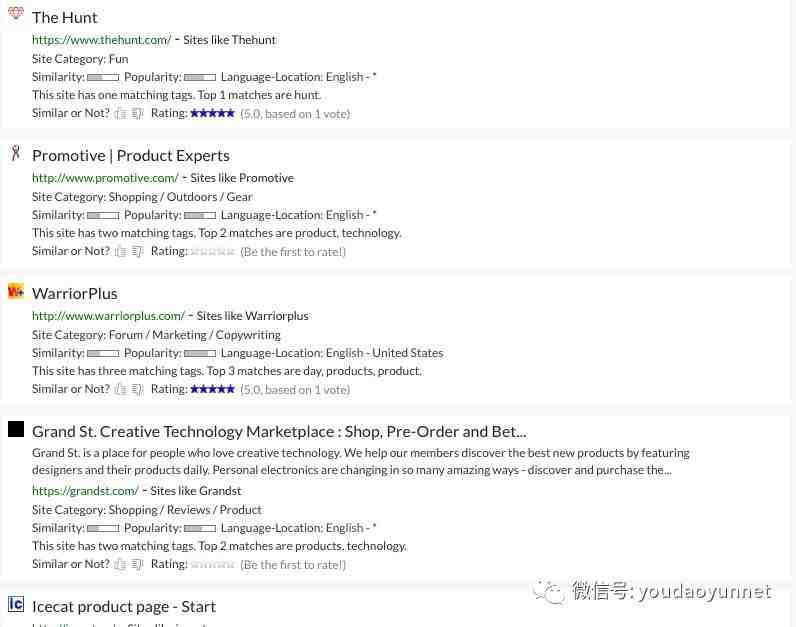The height and width of the screenshot is (627, 796).
Task: Click the Icecat favicon icon
Action: tap(16, 604)
